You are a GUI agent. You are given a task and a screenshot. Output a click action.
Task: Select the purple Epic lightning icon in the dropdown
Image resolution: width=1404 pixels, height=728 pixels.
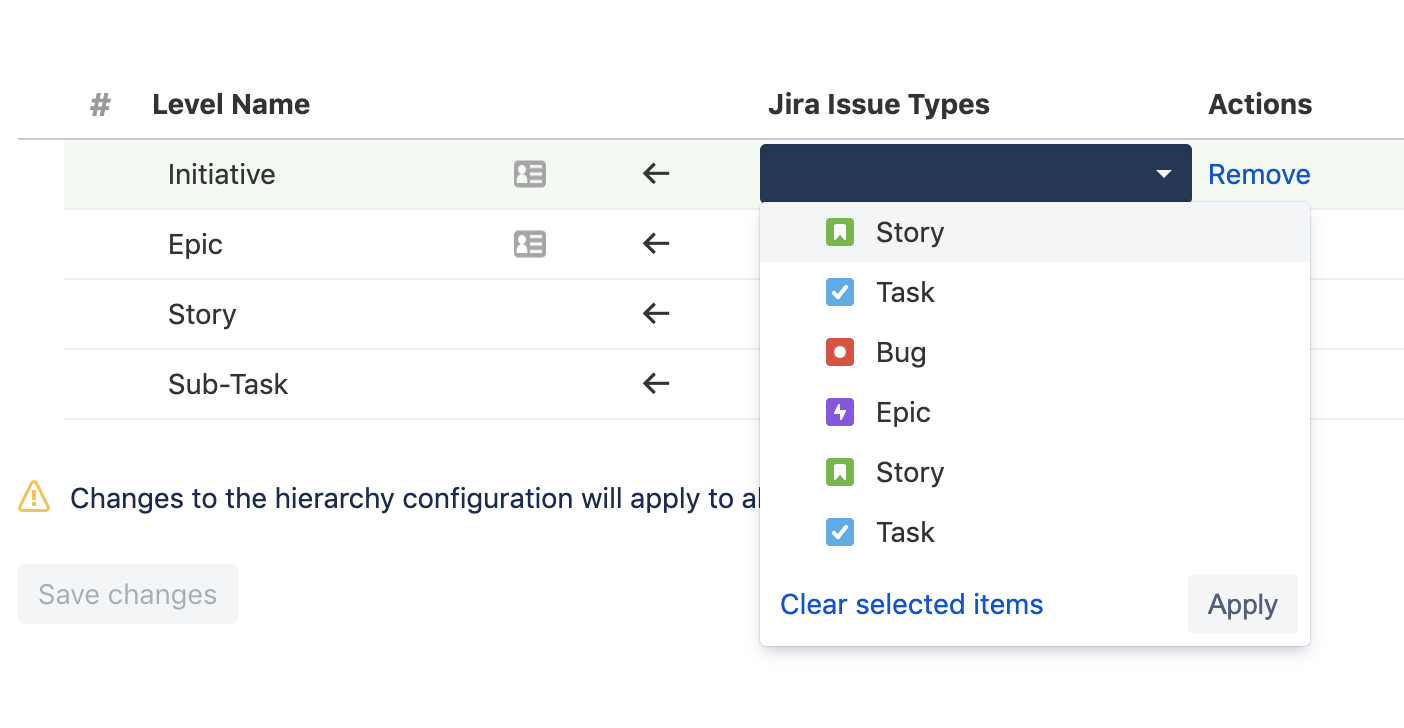click(840, 412)
